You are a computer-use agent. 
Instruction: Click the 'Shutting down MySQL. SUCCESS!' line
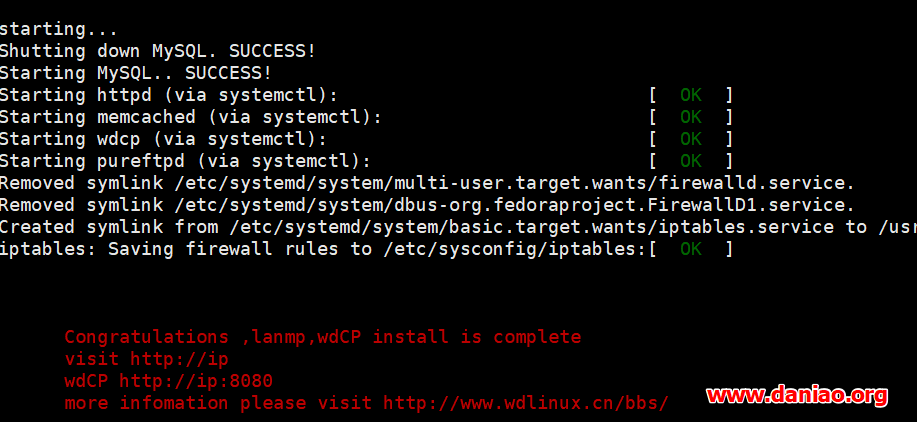tap(157, 51)
